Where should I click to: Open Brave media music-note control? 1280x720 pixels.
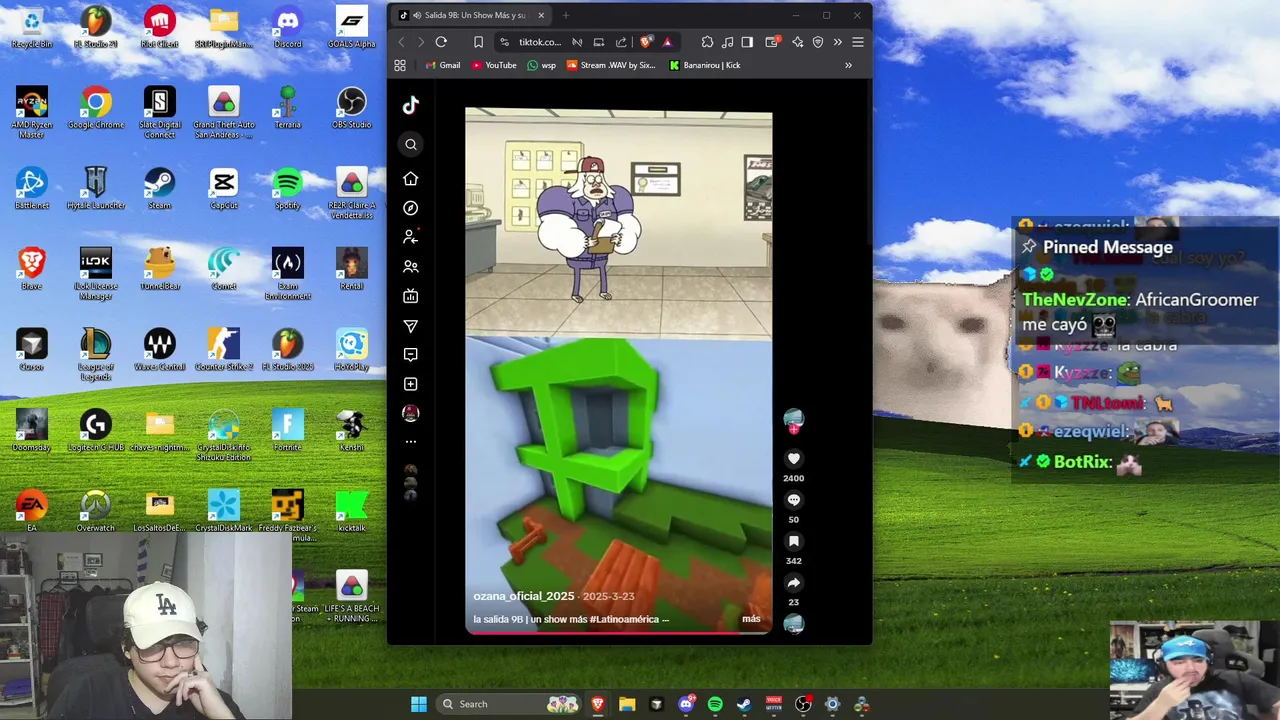pyautogui.click(x=727, y=42)
